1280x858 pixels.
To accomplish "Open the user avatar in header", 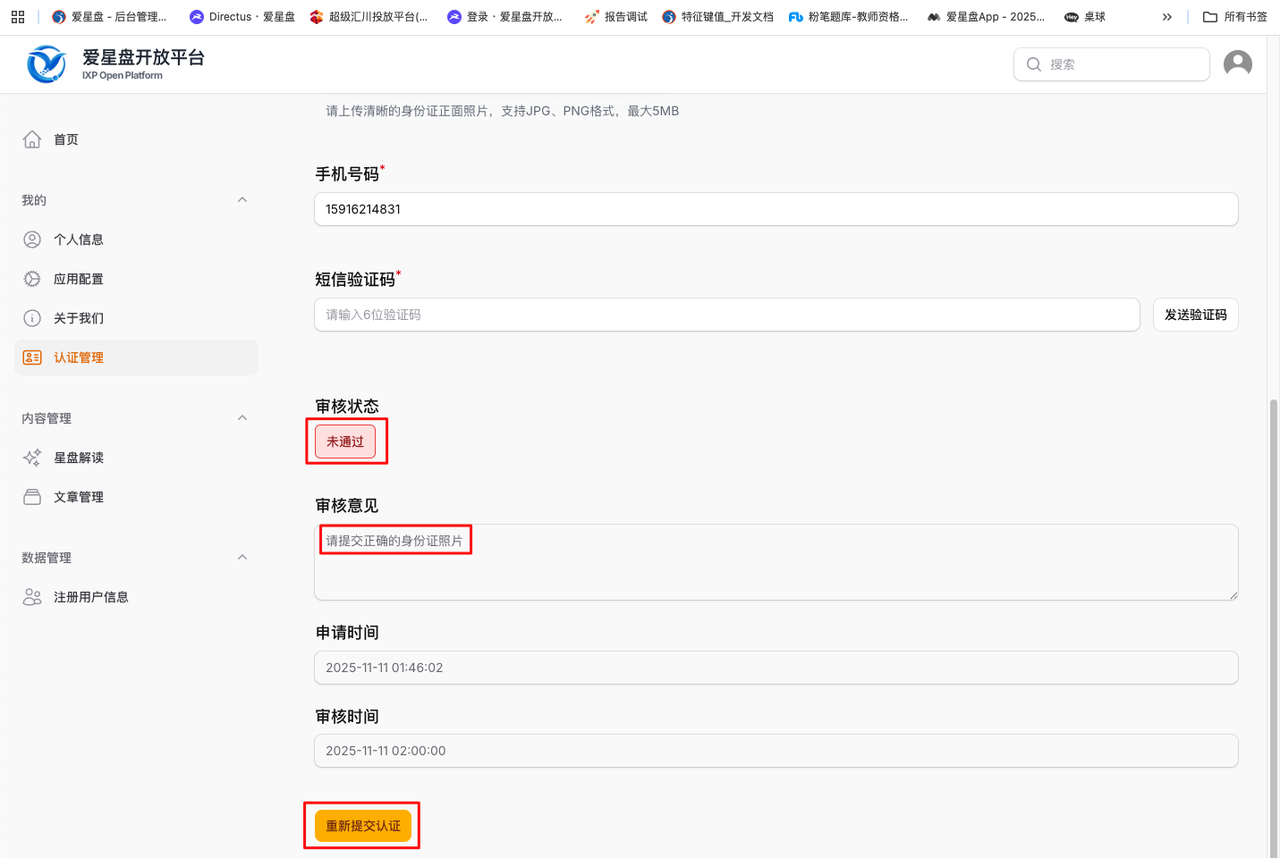I will tap(1237, 64).
